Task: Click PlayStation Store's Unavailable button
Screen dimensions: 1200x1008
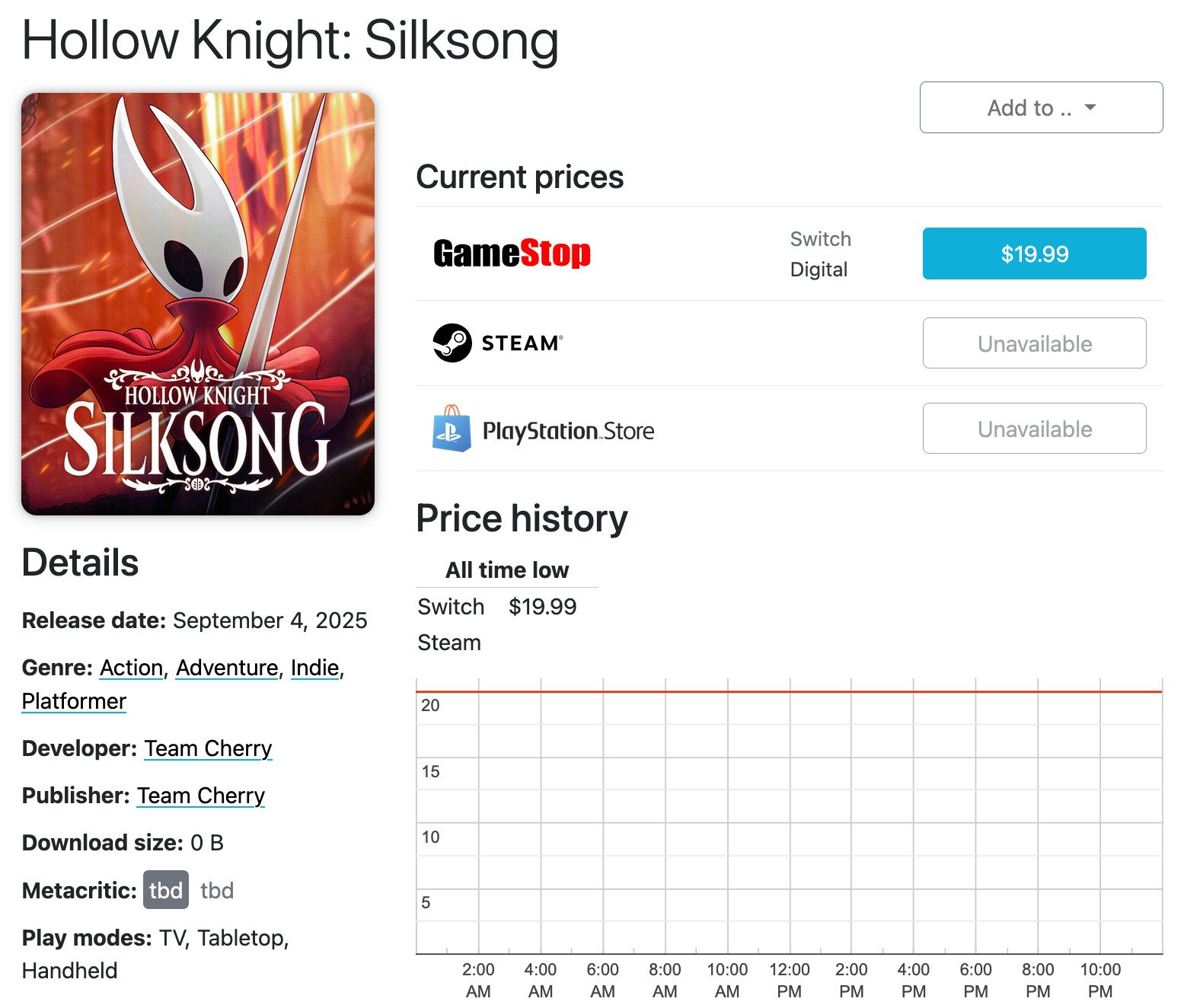Action: tap(1034, 429)
